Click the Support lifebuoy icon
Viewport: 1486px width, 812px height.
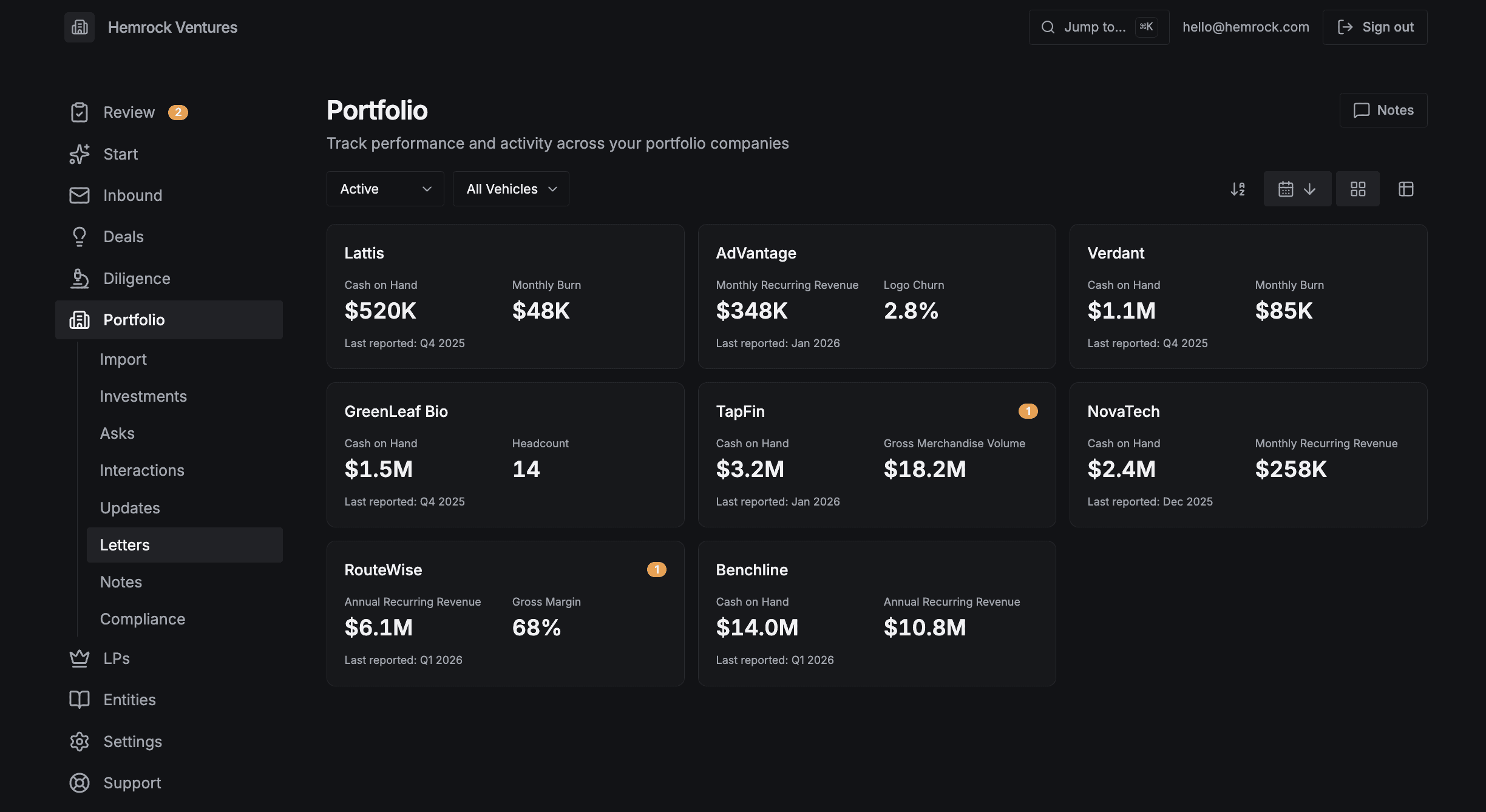point(80,783)
